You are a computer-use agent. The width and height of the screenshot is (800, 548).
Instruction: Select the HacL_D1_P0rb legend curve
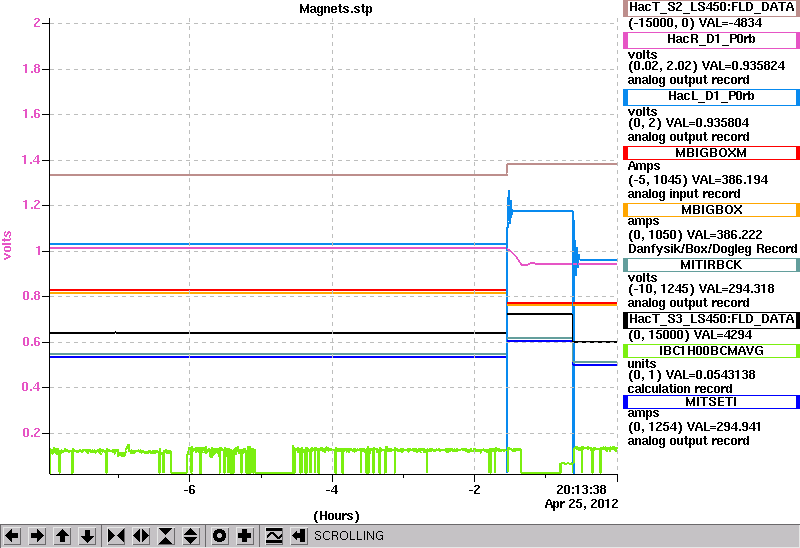711,96
